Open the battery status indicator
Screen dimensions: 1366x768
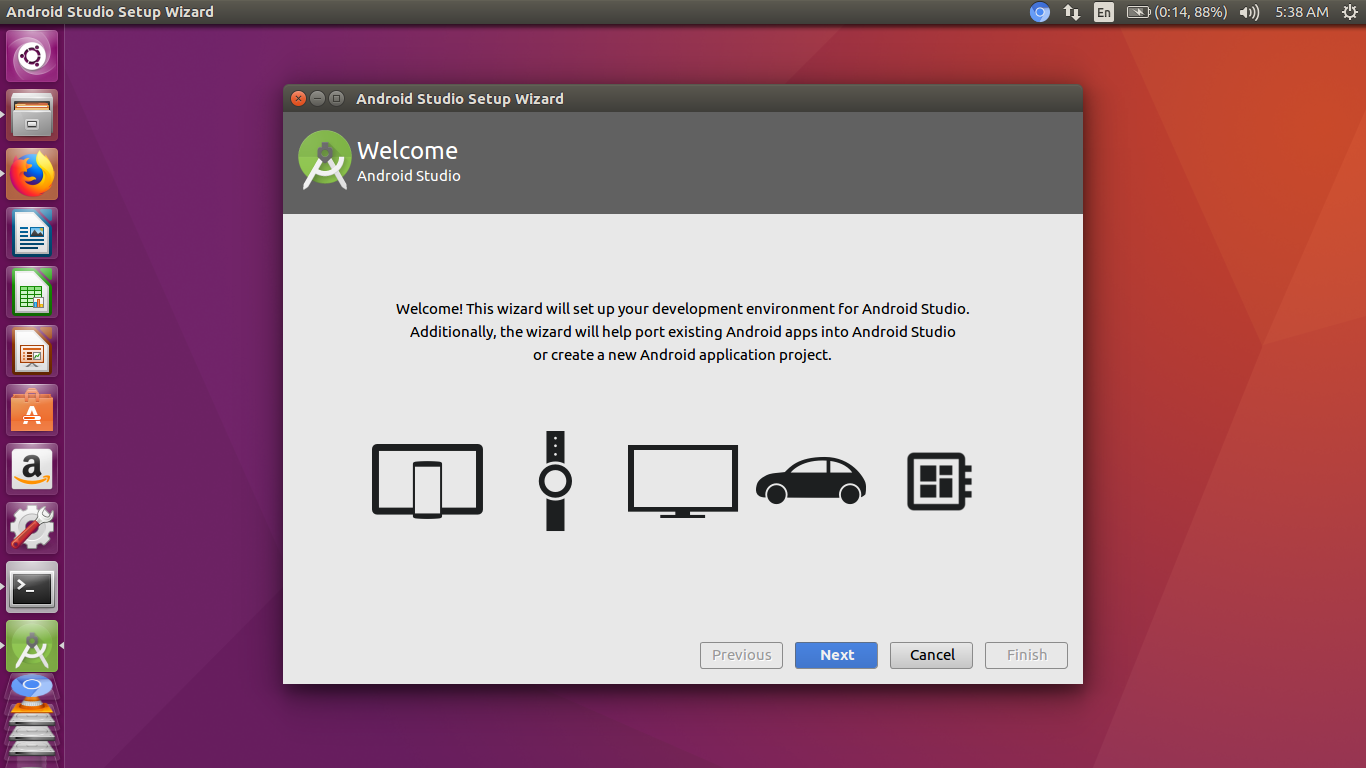coord(1176,12)
